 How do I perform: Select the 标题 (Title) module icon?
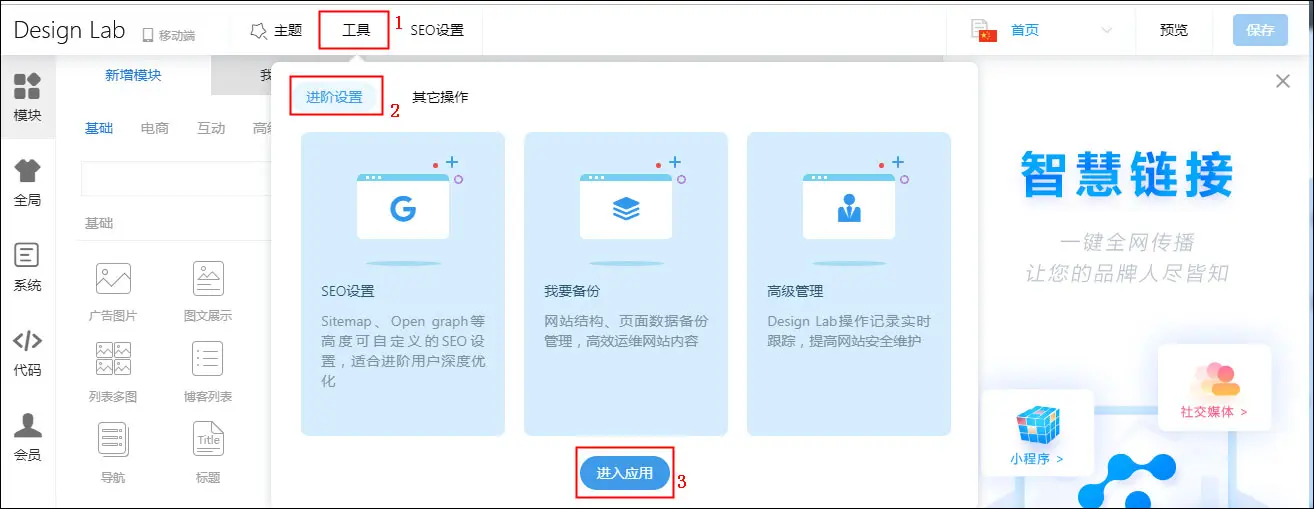tap(208, 440)
